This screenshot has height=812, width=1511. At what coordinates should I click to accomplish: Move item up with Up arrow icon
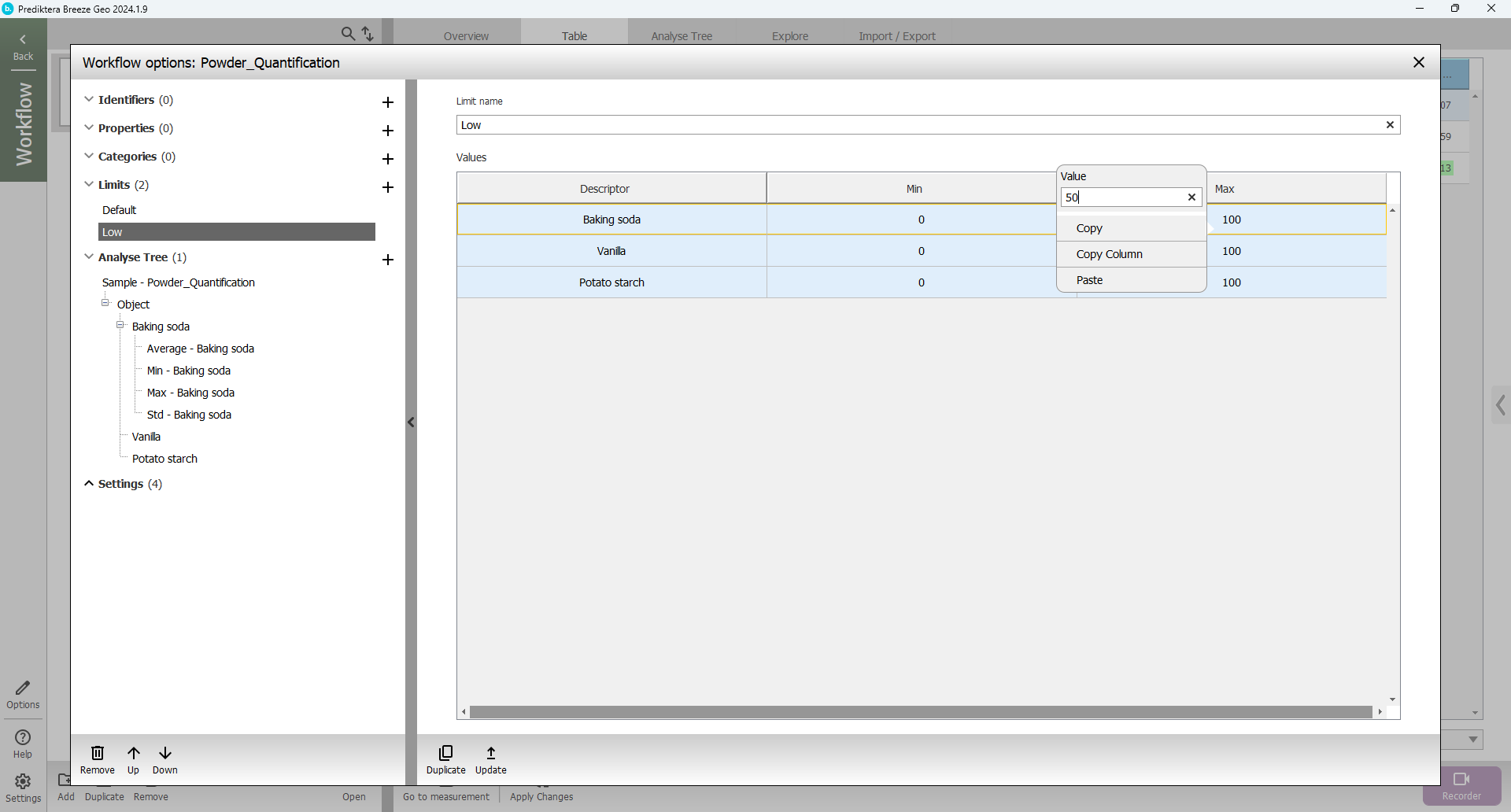(134, 754)
